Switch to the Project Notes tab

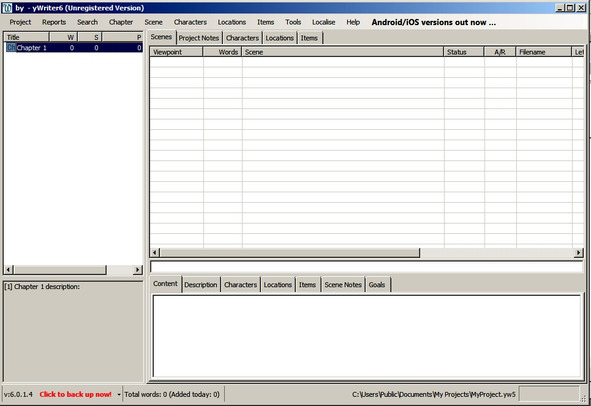point(199,38)
